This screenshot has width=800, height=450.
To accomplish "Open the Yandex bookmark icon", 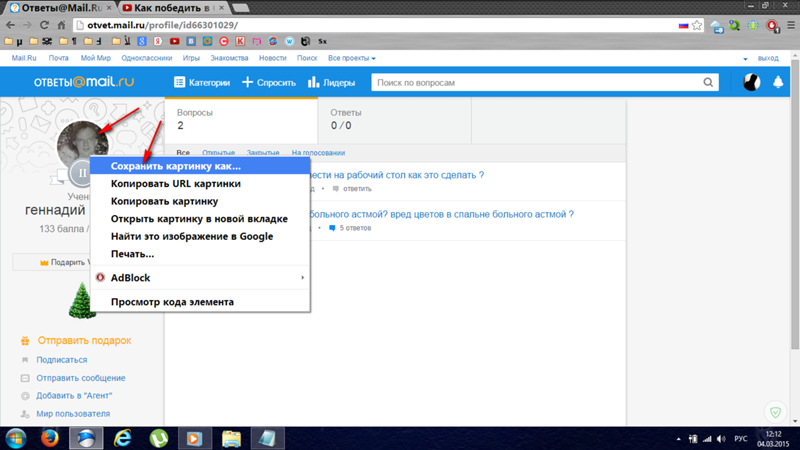I will (158, 41).
